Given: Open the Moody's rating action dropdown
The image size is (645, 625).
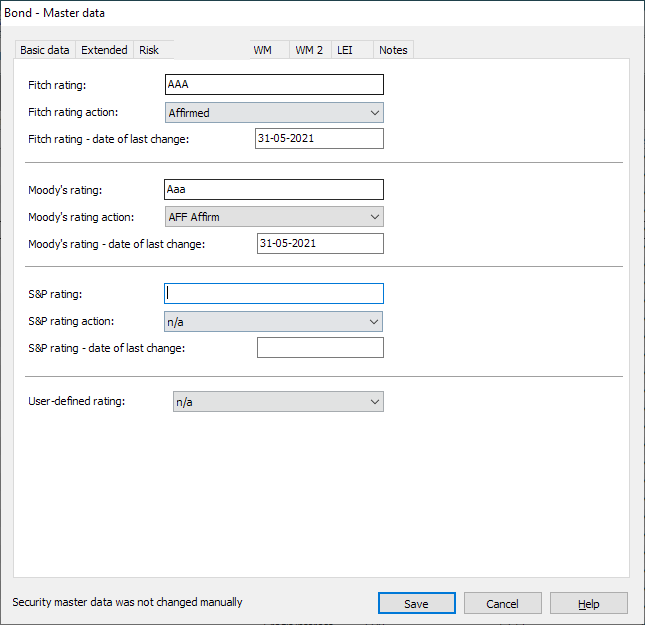Looking at the screenshot, I should (x=273, y=217).
